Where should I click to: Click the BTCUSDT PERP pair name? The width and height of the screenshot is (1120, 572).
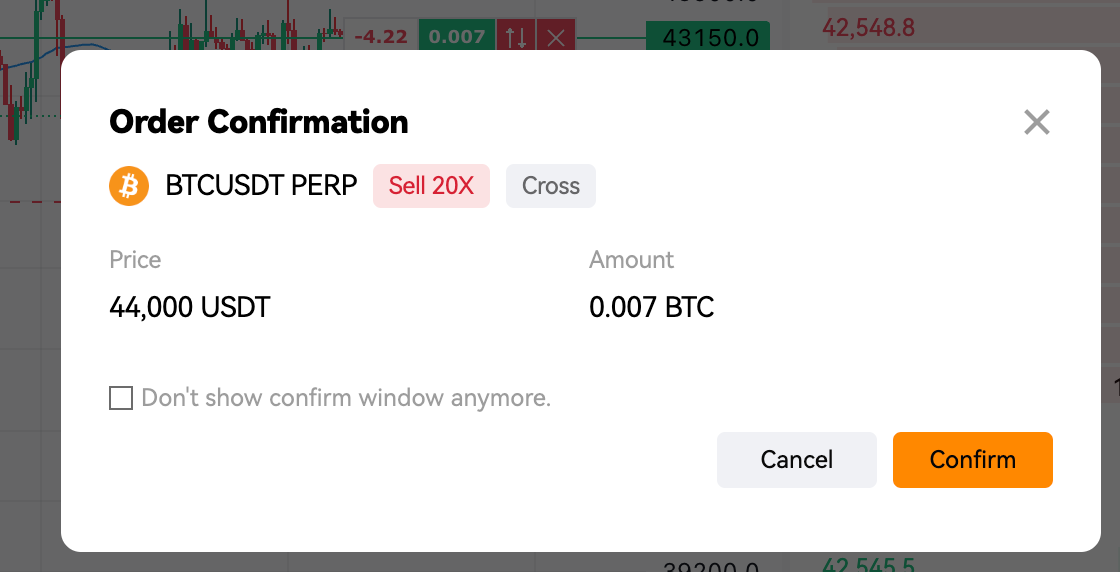point(261,186)
